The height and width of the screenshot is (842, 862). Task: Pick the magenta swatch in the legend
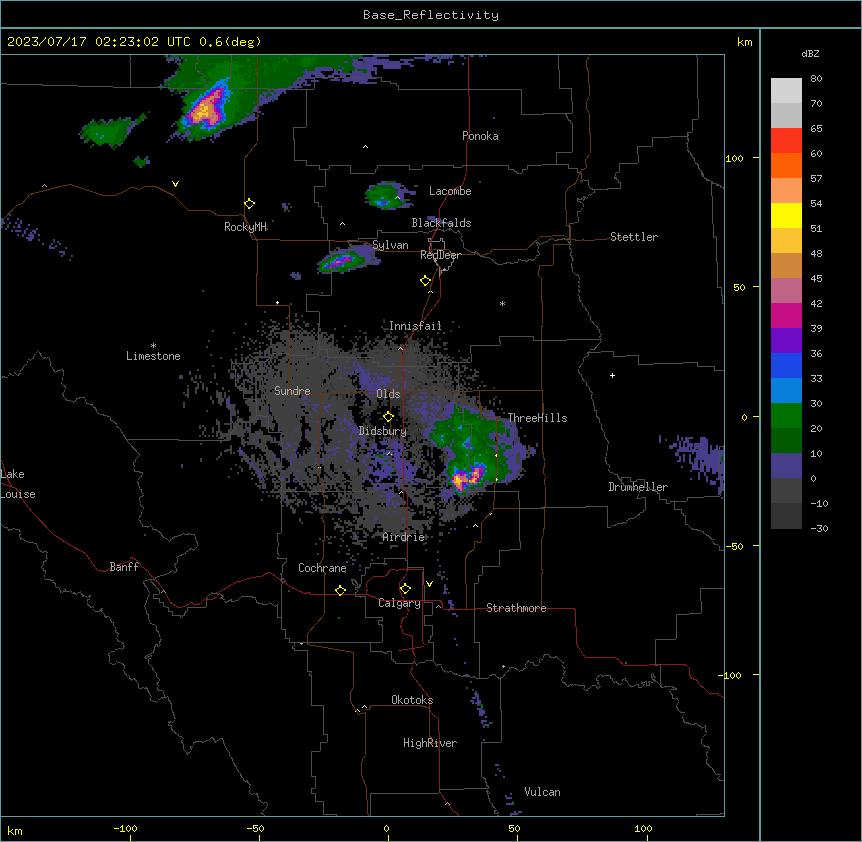coord(786,315)
